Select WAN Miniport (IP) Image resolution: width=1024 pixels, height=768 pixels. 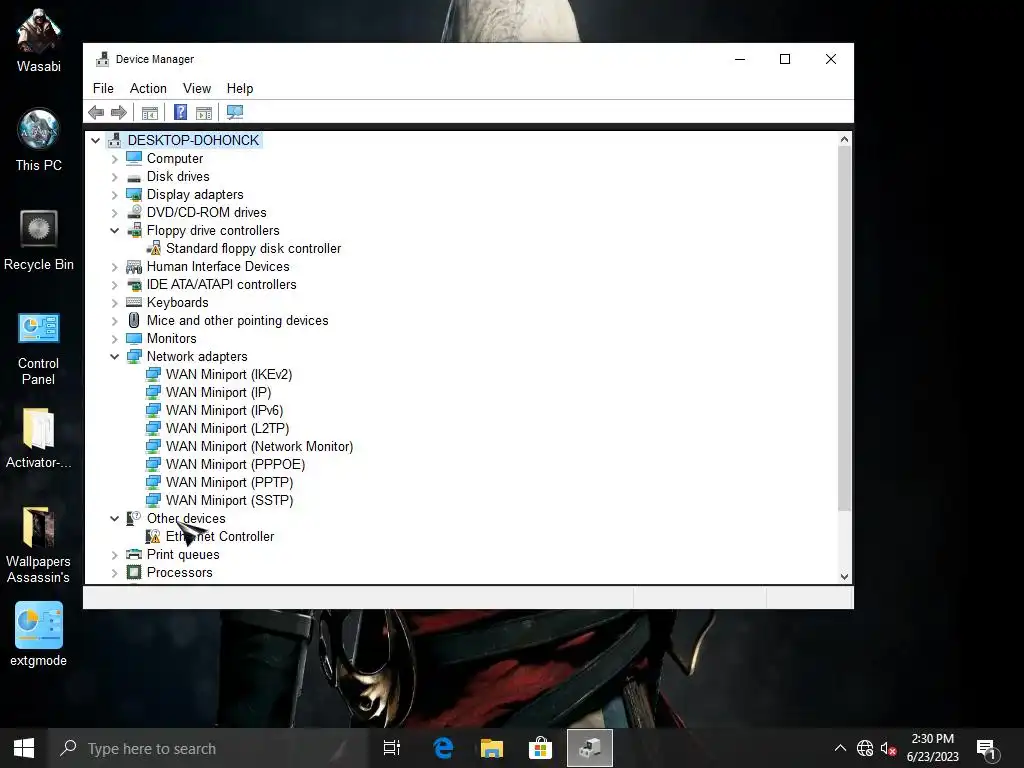pyautogui.click(x=218, y=392)
